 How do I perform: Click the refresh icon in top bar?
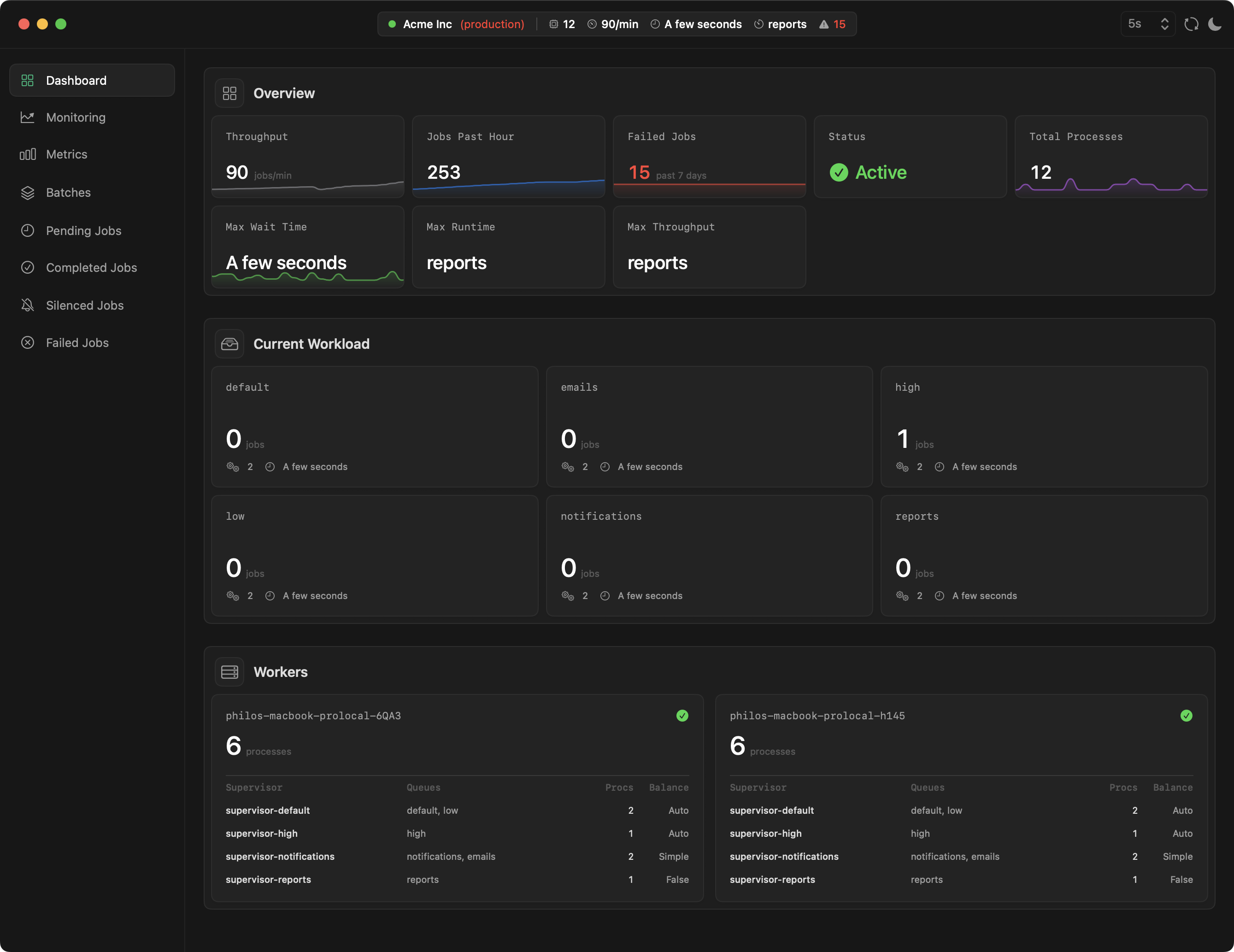[1191, 24]
